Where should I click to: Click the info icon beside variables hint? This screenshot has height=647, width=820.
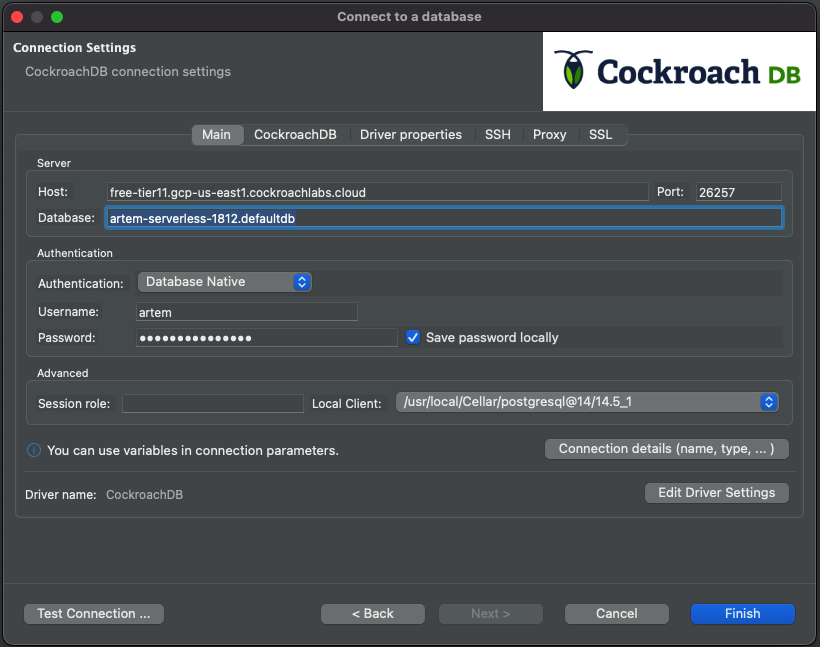tap(34, 450)
